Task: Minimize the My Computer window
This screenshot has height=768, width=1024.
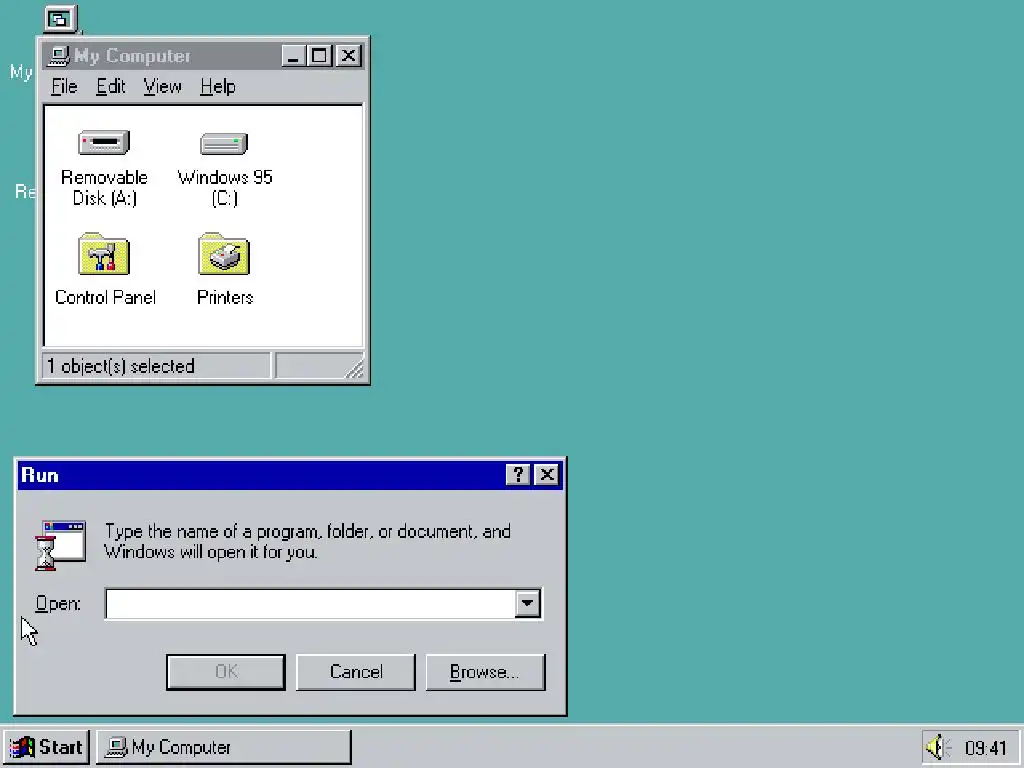Action: 293,56
